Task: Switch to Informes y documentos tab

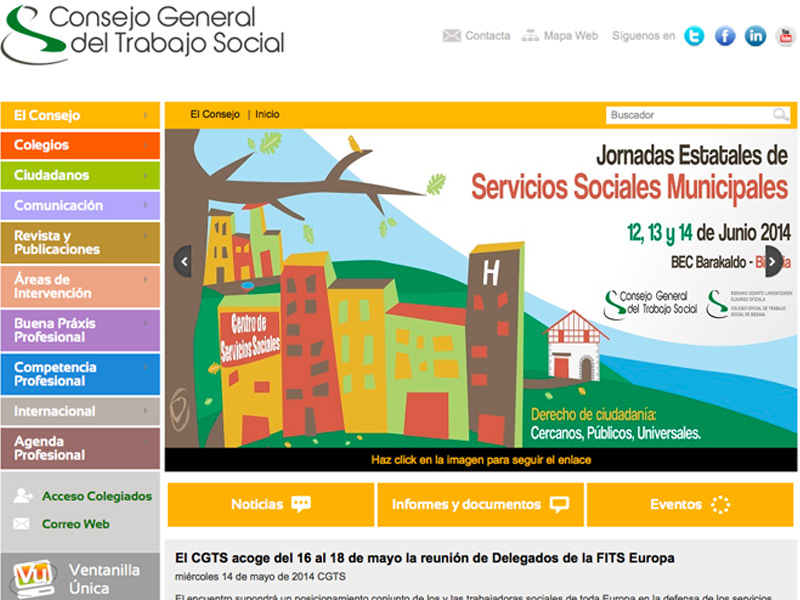Action: [480, 505]
